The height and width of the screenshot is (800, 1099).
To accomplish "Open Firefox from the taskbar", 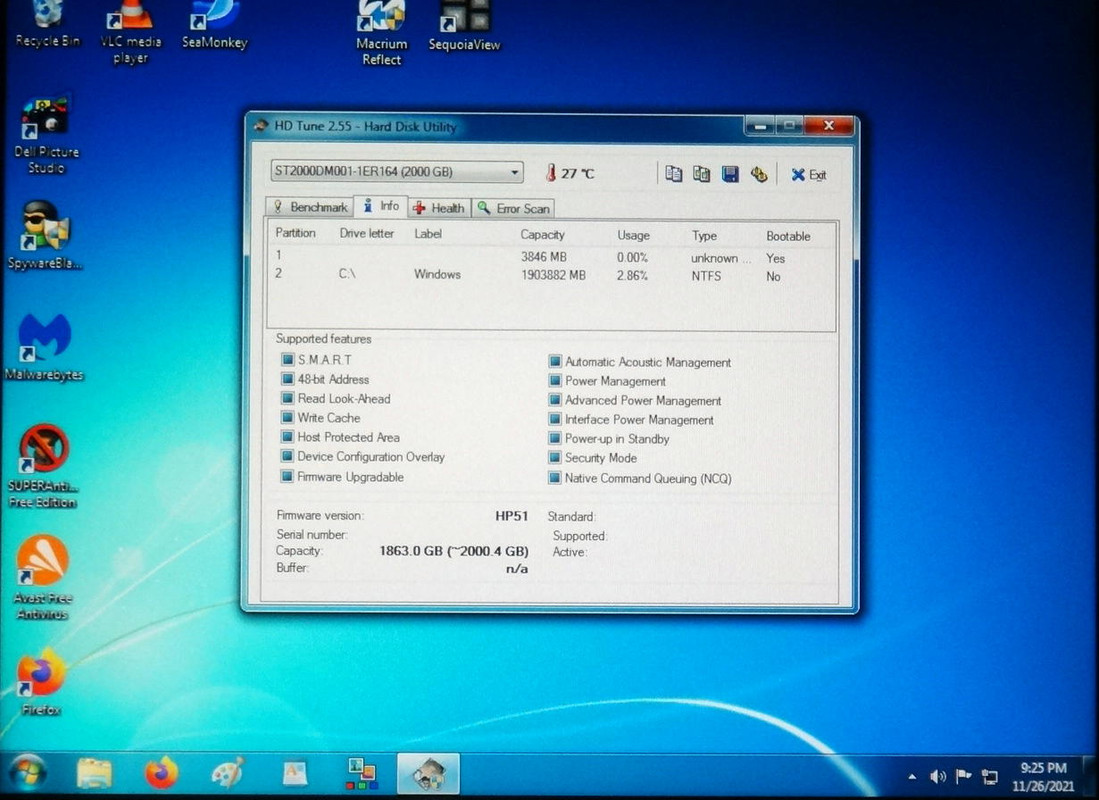I will point(161,773).
